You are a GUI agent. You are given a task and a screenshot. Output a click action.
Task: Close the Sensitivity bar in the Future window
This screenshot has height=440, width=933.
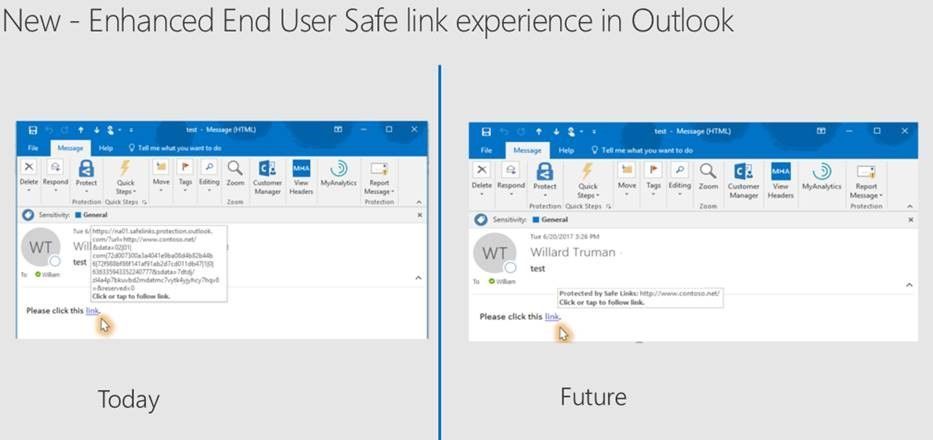click(x=910, y=220)
